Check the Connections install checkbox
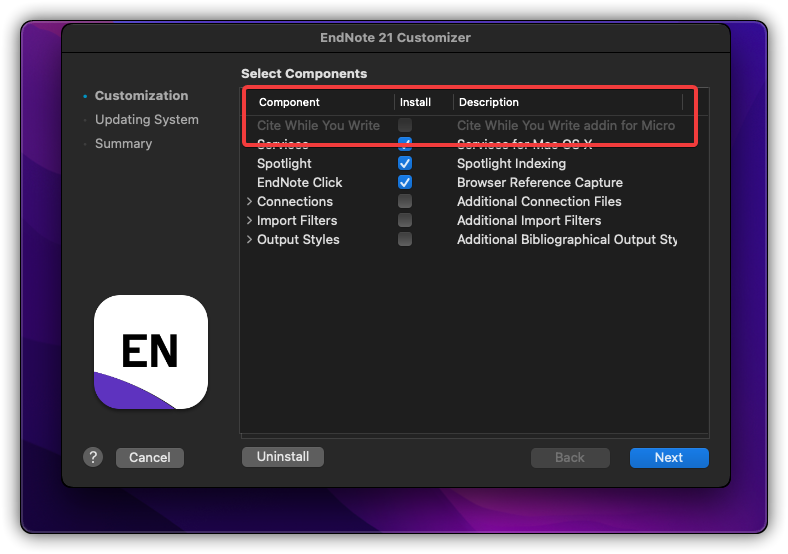788x554 pixels. (x=405, y=202)
